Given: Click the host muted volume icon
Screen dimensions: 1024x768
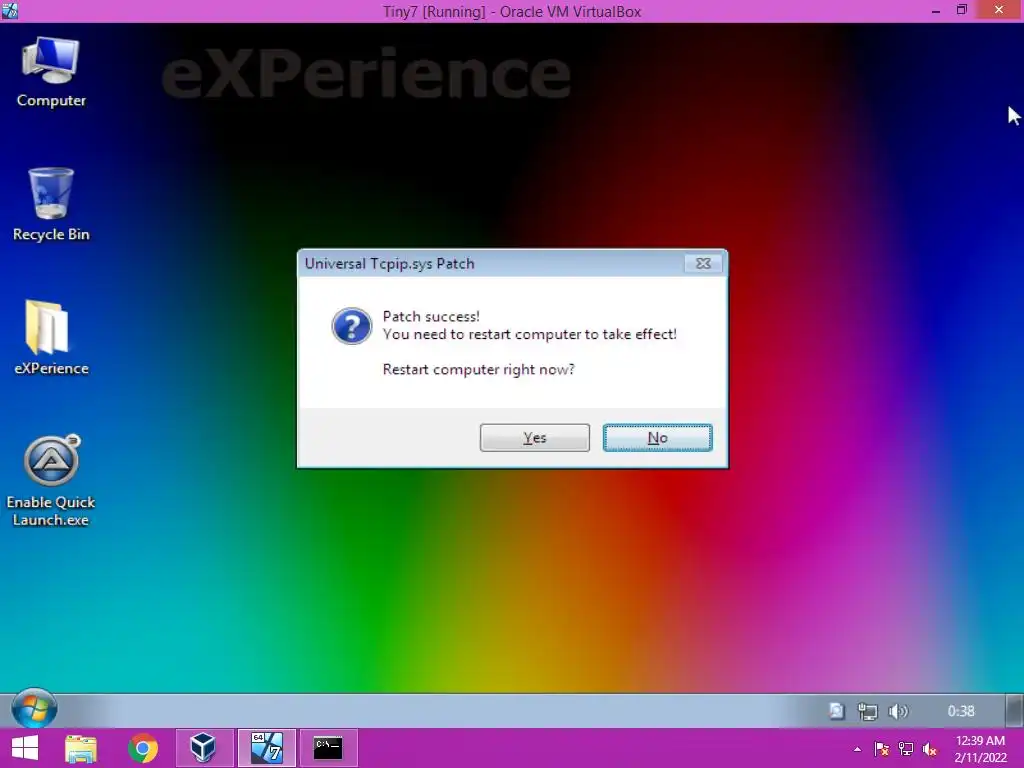Looking at the screenshot, I should pyautogui.click(x=930, y=749).
